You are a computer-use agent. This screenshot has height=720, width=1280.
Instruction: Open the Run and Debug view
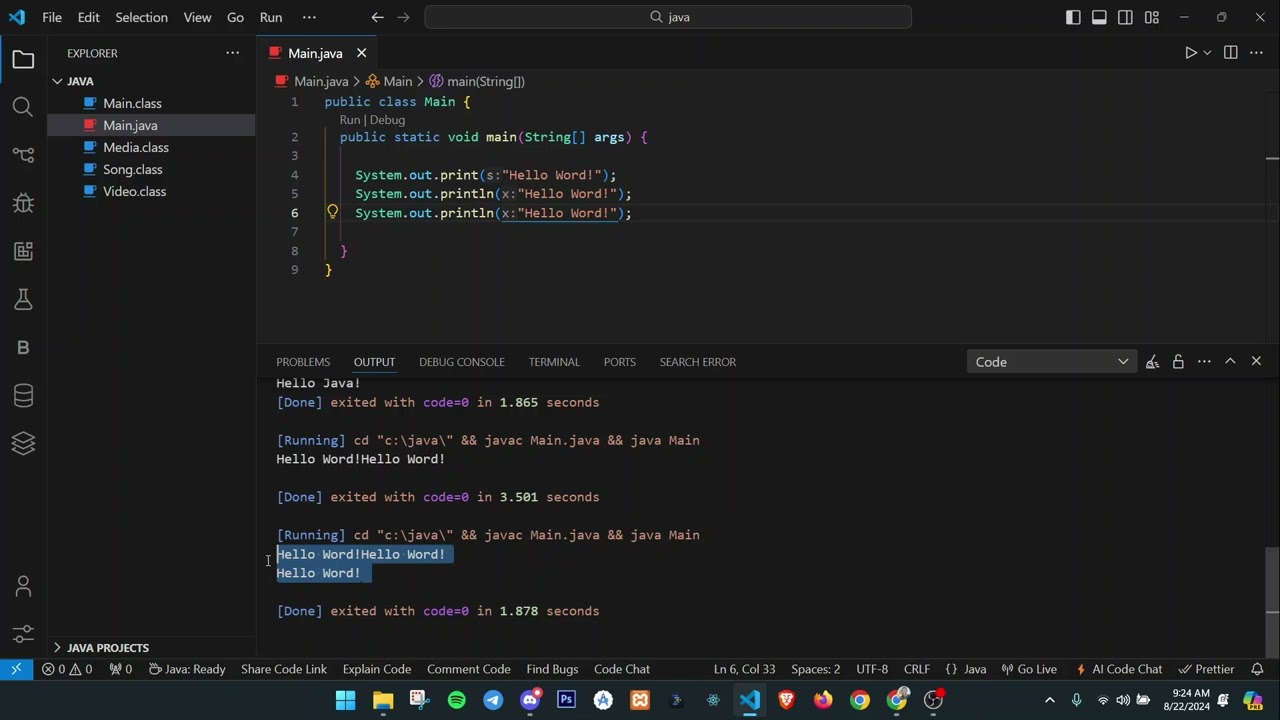[x=23, y=203]
